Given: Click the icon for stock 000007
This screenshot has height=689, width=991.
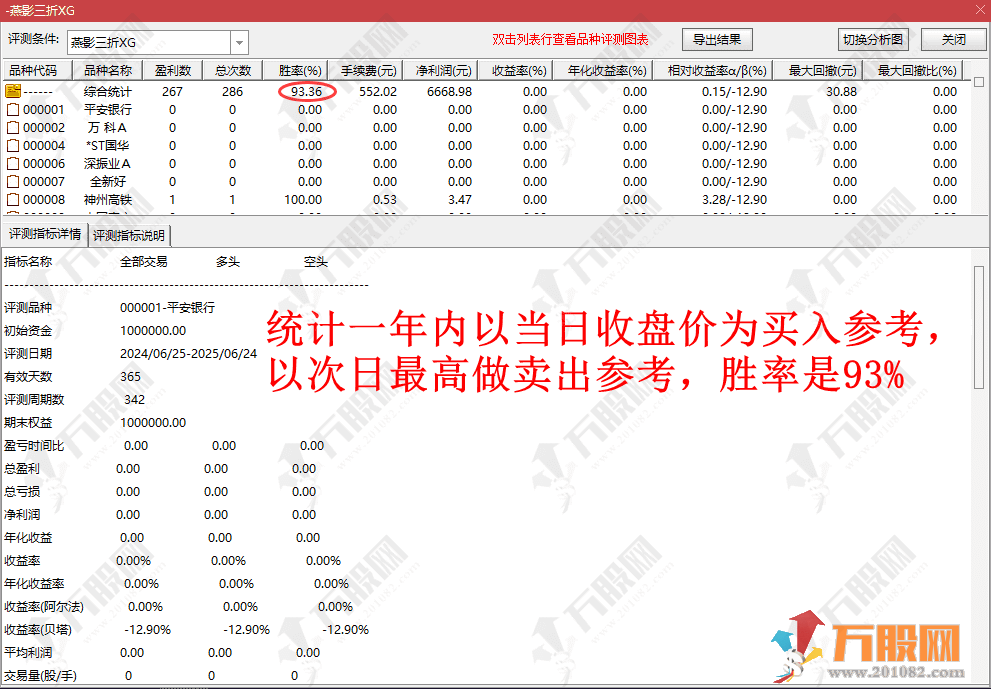Looking at the screenshot, I should point(13,181).
